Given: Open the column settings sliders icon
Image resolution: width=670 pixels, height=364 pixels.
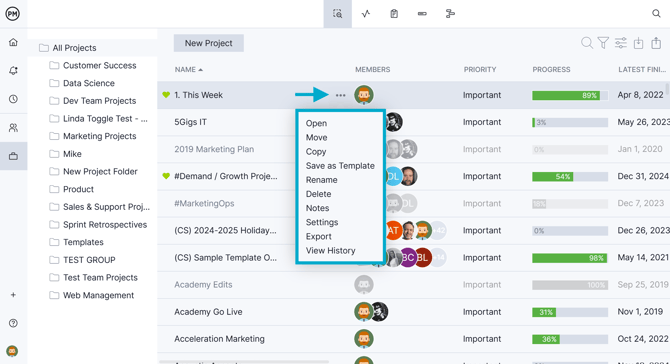Looking at the screenshot, I should [621, 43].
